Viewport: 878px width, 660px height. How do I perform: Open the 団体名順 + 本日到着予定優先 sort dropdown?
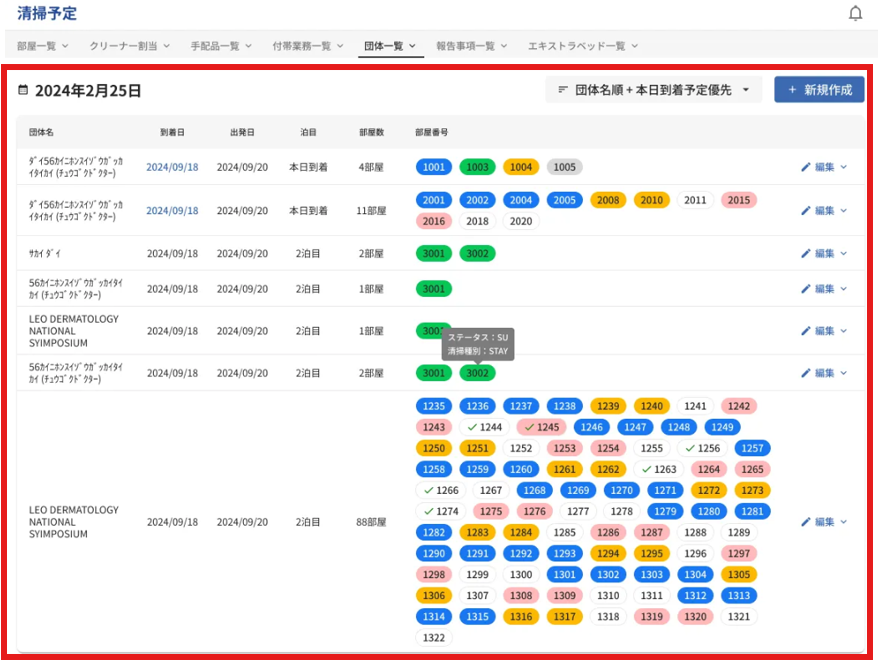coord(654,90)
